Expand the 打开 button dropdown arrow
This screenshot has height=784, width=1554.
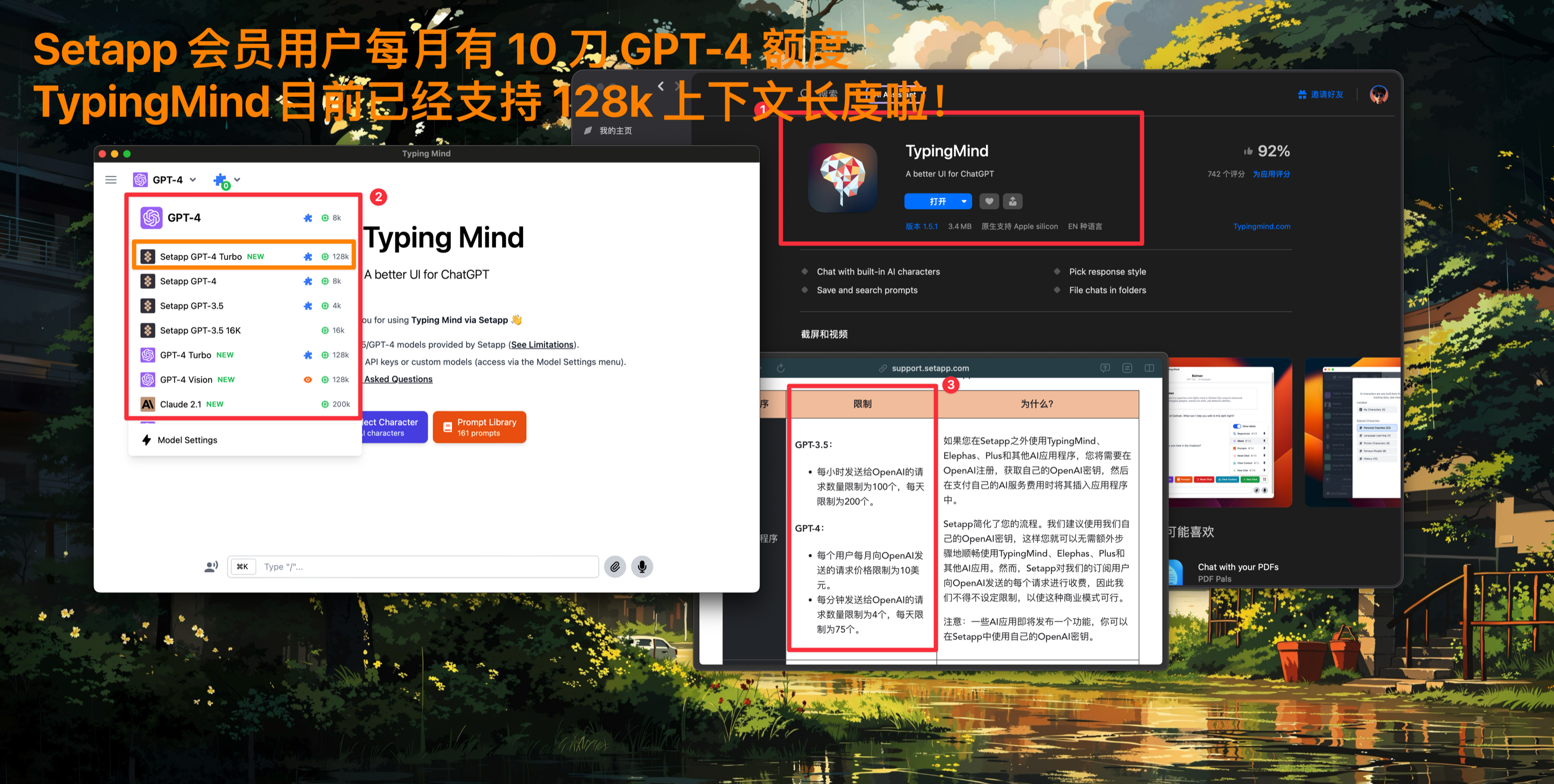[964, 201]
